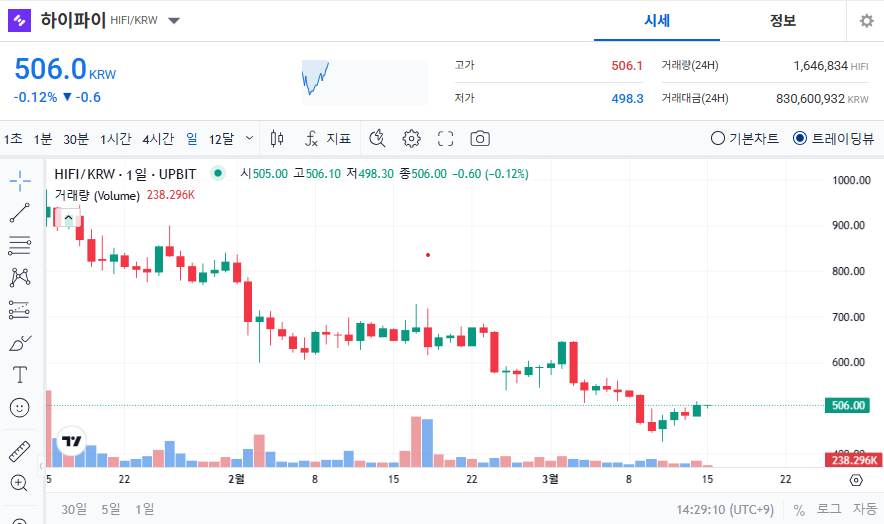Take a chart snapshot with camera icon
Screen dimensions: 884x524
click(480, 138)
